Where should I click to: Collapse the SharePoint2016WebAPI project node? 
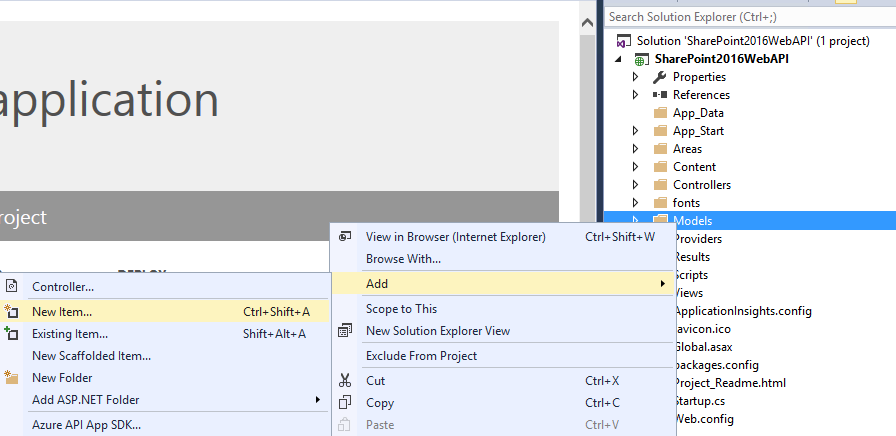[x=620, y=59]
